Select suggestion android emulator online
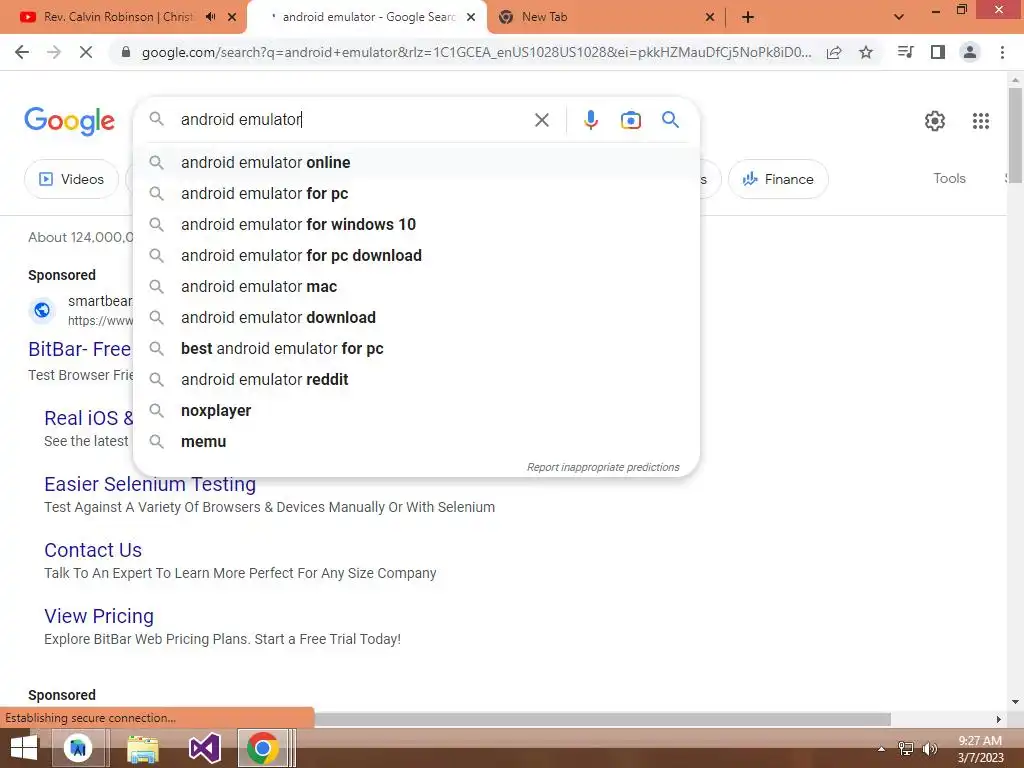 pos(416,163)
